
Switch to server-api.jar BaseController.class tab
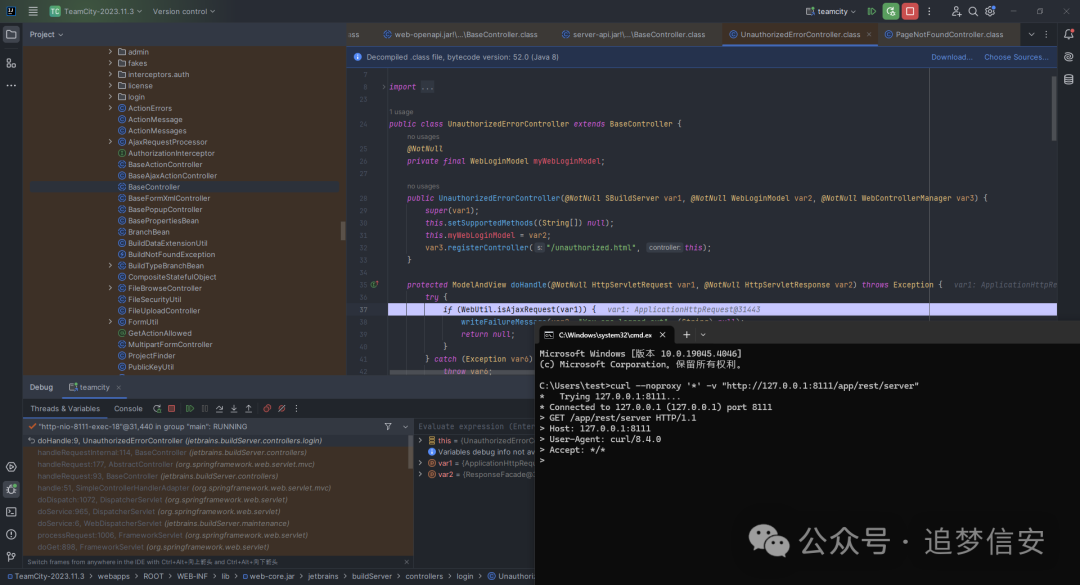pyautogui.click(x=633, y=34)
